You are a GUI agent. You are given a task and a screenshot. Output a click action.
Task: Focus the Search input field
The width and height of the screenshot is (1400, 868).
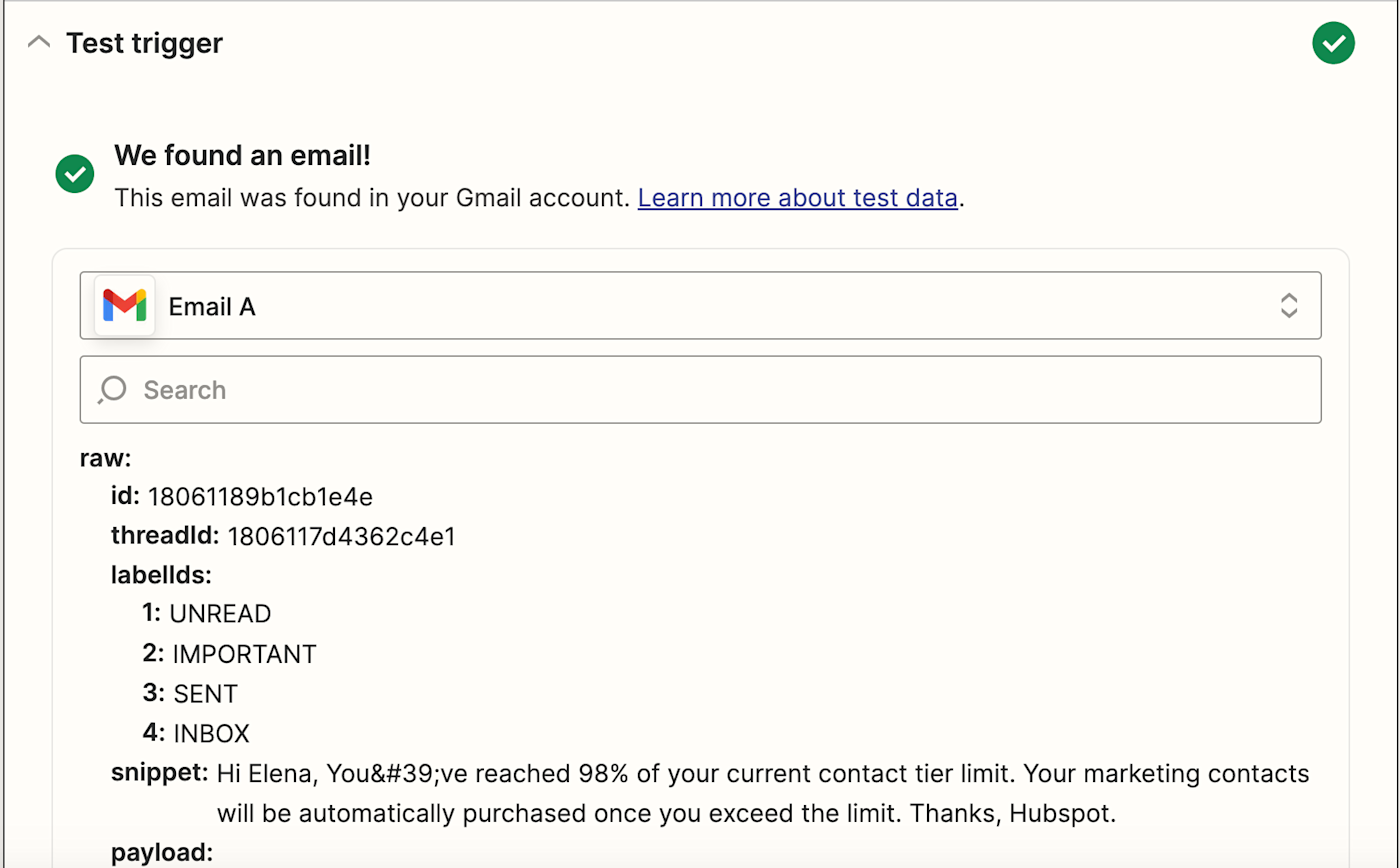pos(720,389)
